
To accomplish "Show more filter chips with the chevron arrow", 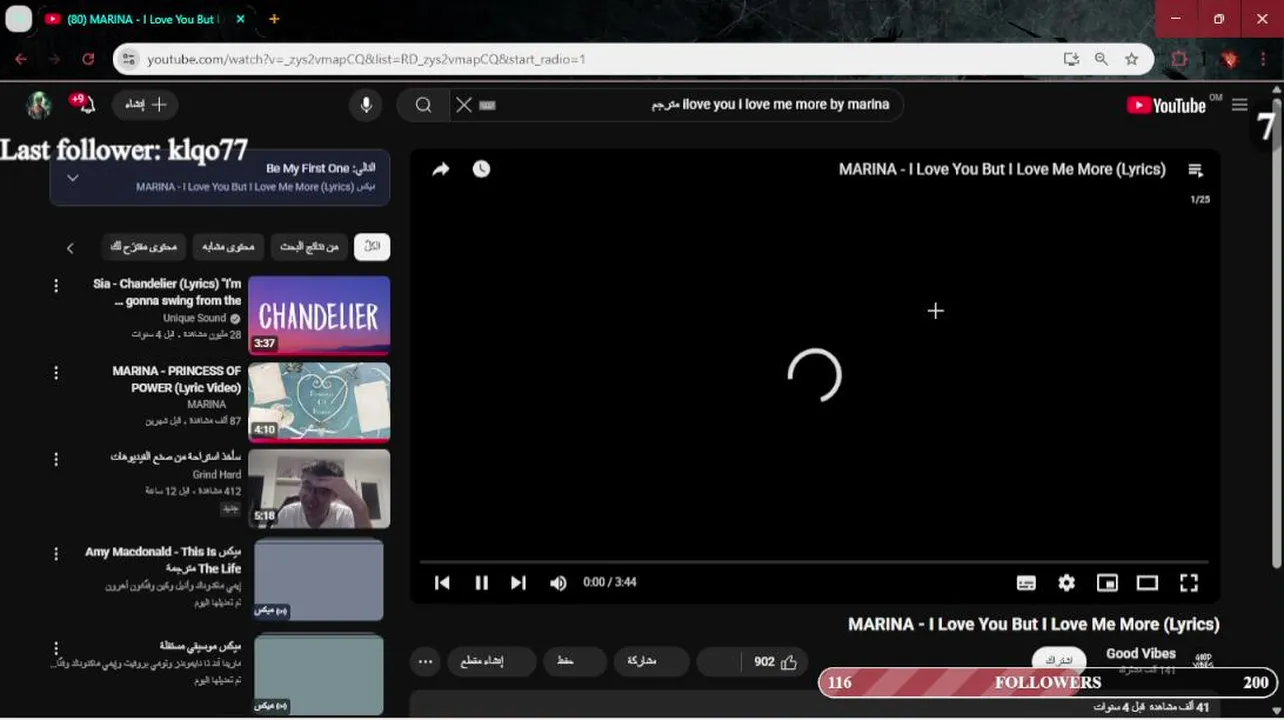I will [x=70, y=248].
